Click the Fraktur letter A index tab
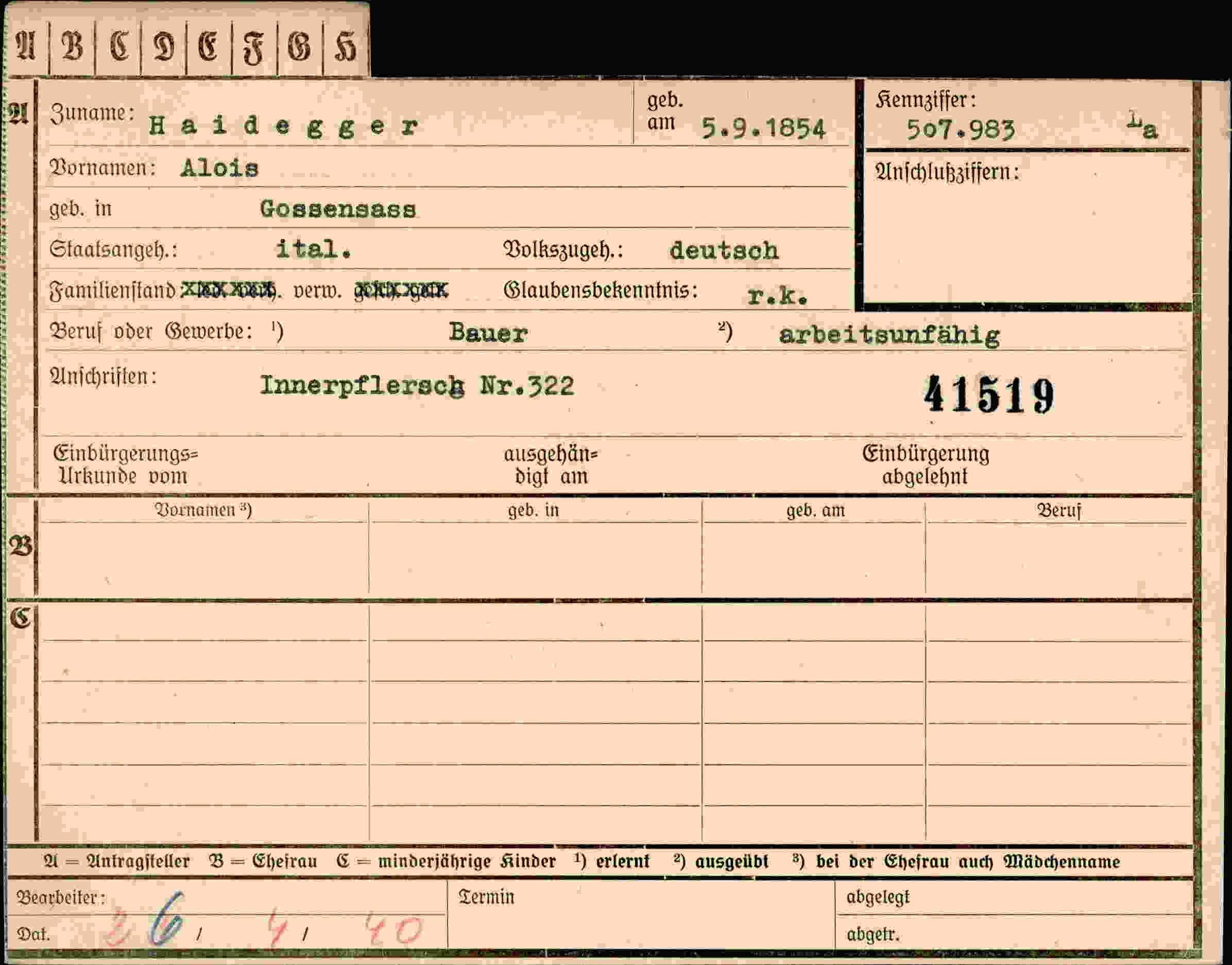The height and width of the screenshot is (965, 1232). tap(26, 46)
